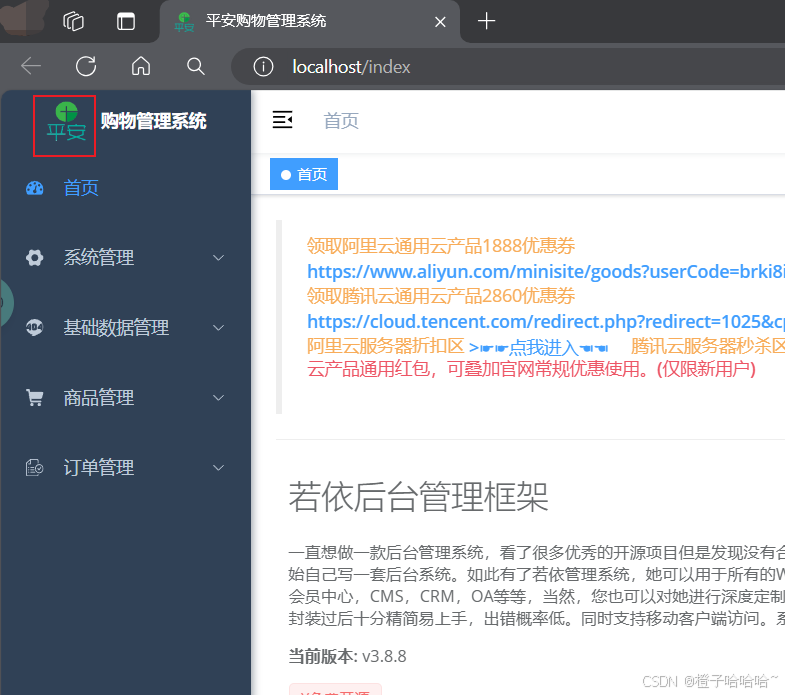Expand the 系统管理 chevron arrow

[218, 258]
